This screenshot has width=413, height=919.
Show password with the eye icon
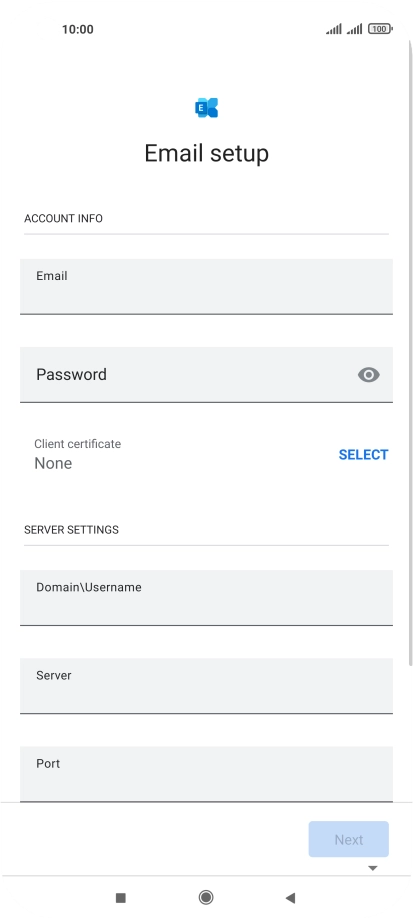coord(368,375)
